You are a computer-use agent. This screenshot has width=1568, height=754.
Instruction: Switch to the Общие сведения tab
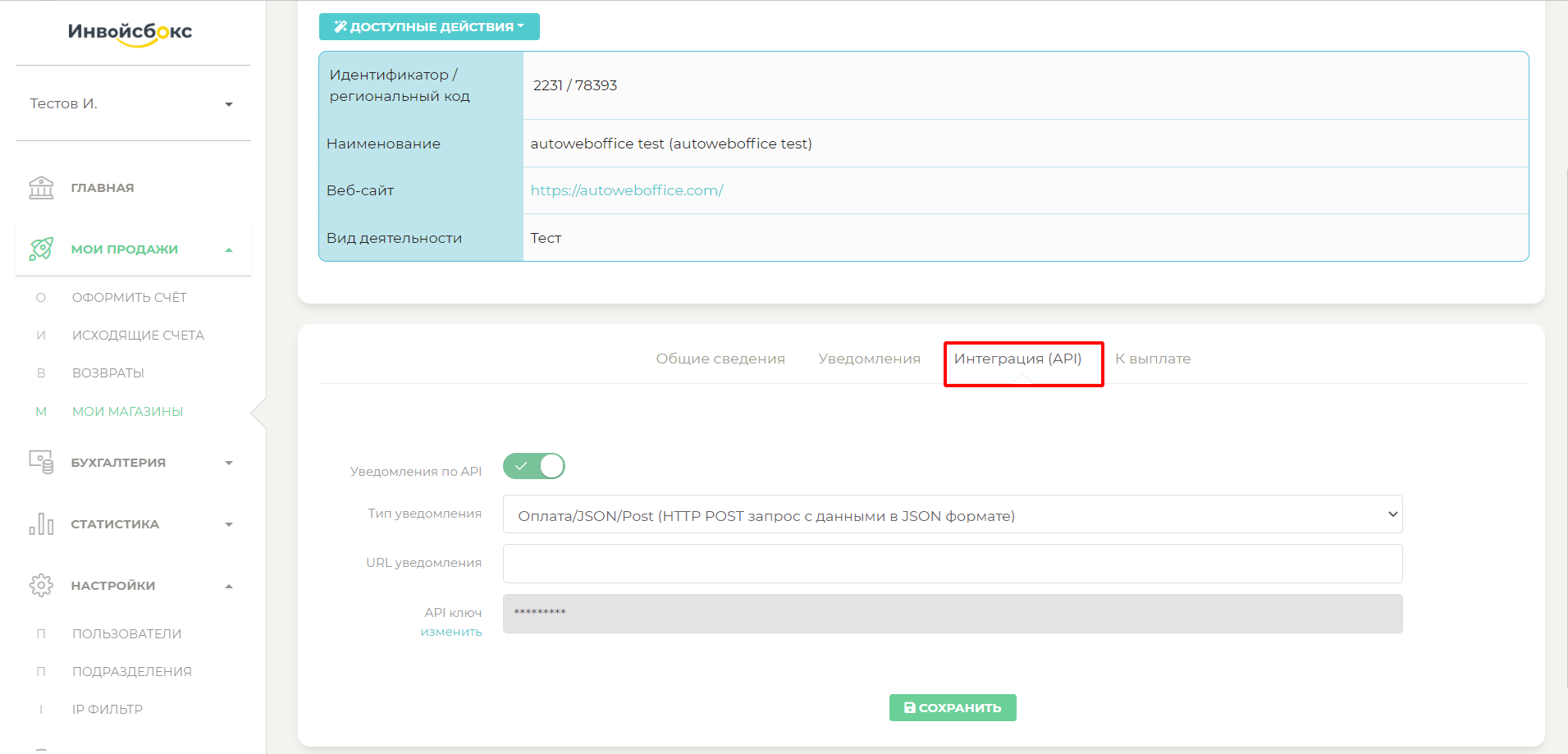pyautogui.click(x=720, y=359)
